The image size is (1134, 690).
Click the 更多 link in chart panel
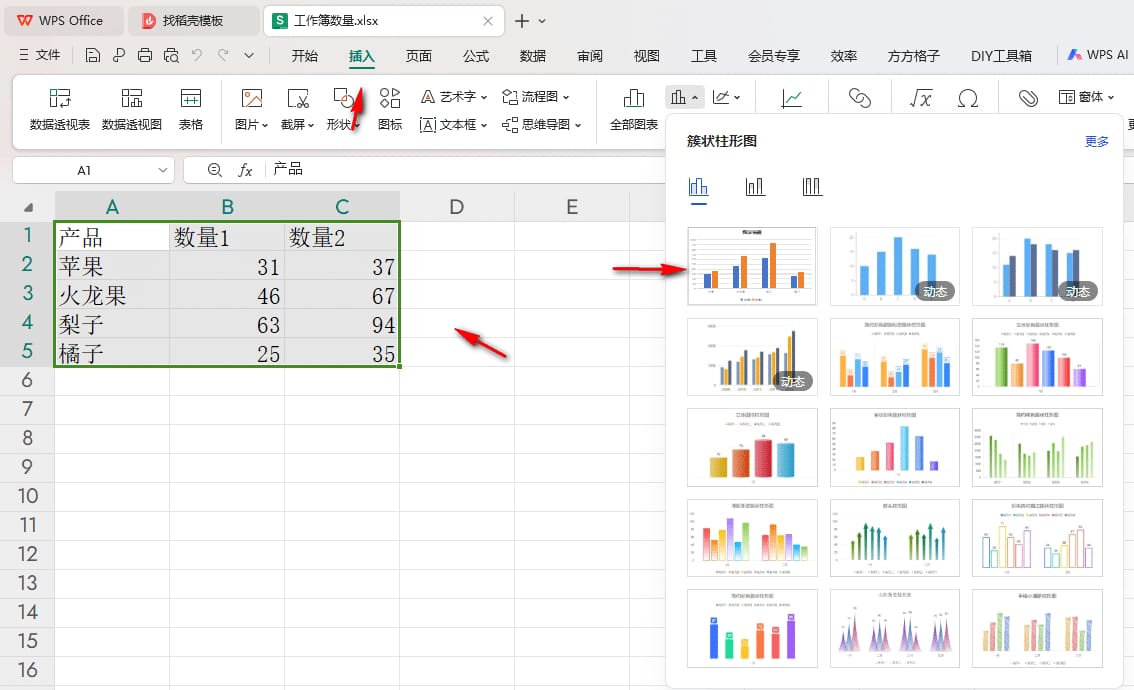[1096, 142]
